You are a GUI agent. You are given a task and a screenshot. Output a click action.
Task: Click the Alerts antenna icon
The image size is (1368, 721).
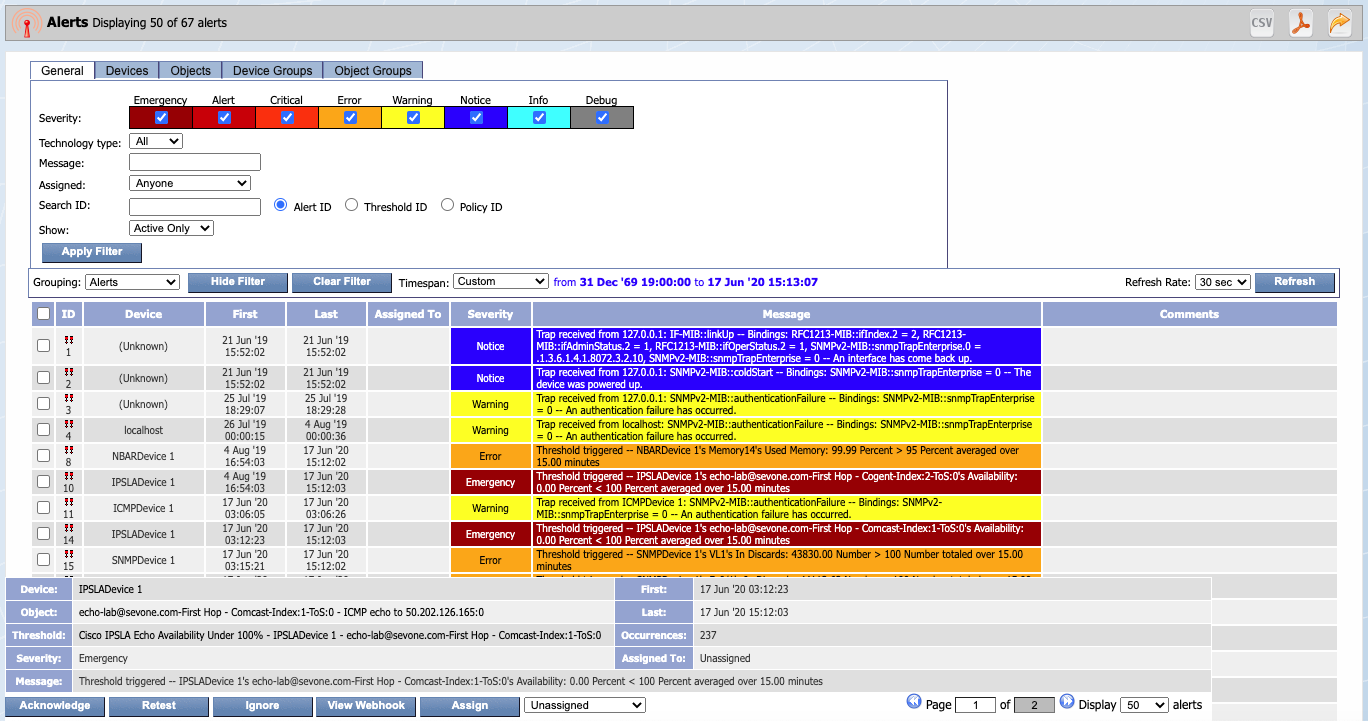(x=27, y=24)
